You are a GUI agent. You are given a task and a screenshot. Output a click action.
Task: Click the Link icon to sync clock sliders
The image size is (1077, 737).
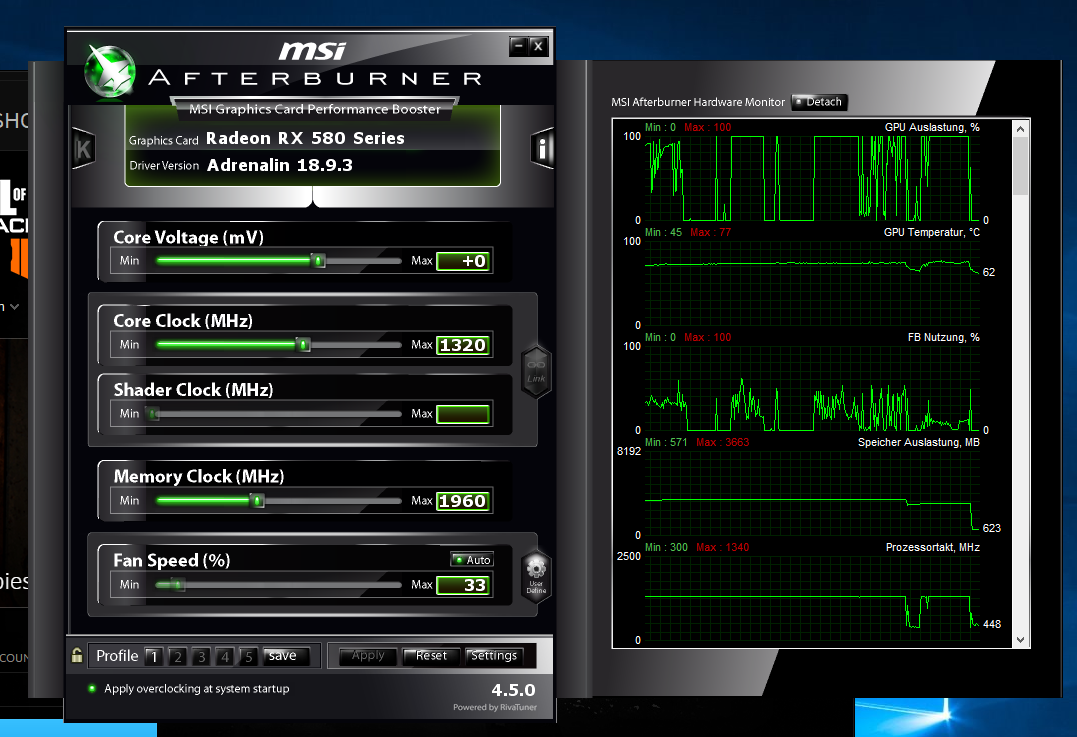pyautogui.click(x=536, y=370)
